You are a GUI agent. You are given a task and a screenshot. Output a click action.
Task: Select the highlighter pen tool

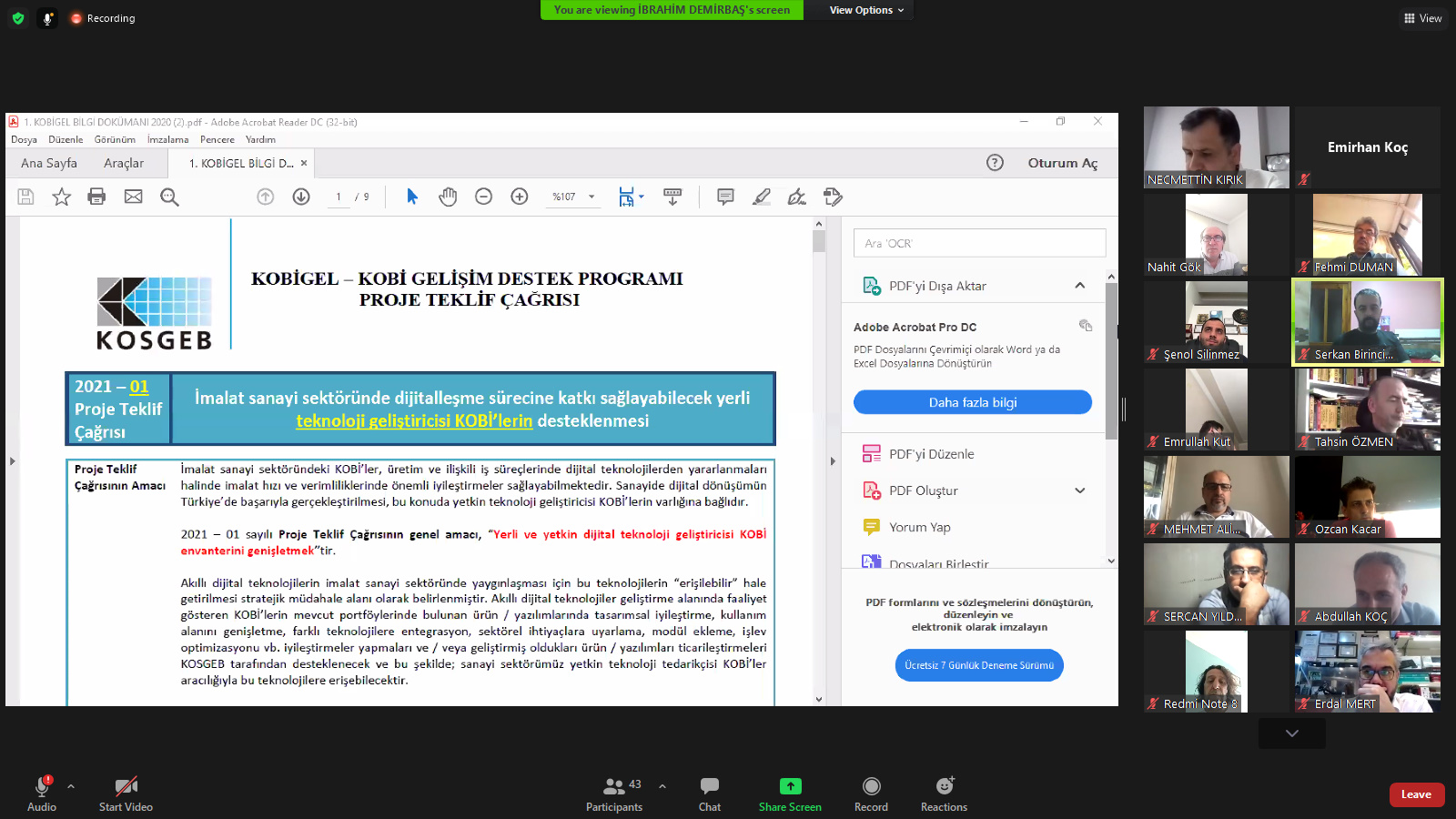click(x=762, y=197)
